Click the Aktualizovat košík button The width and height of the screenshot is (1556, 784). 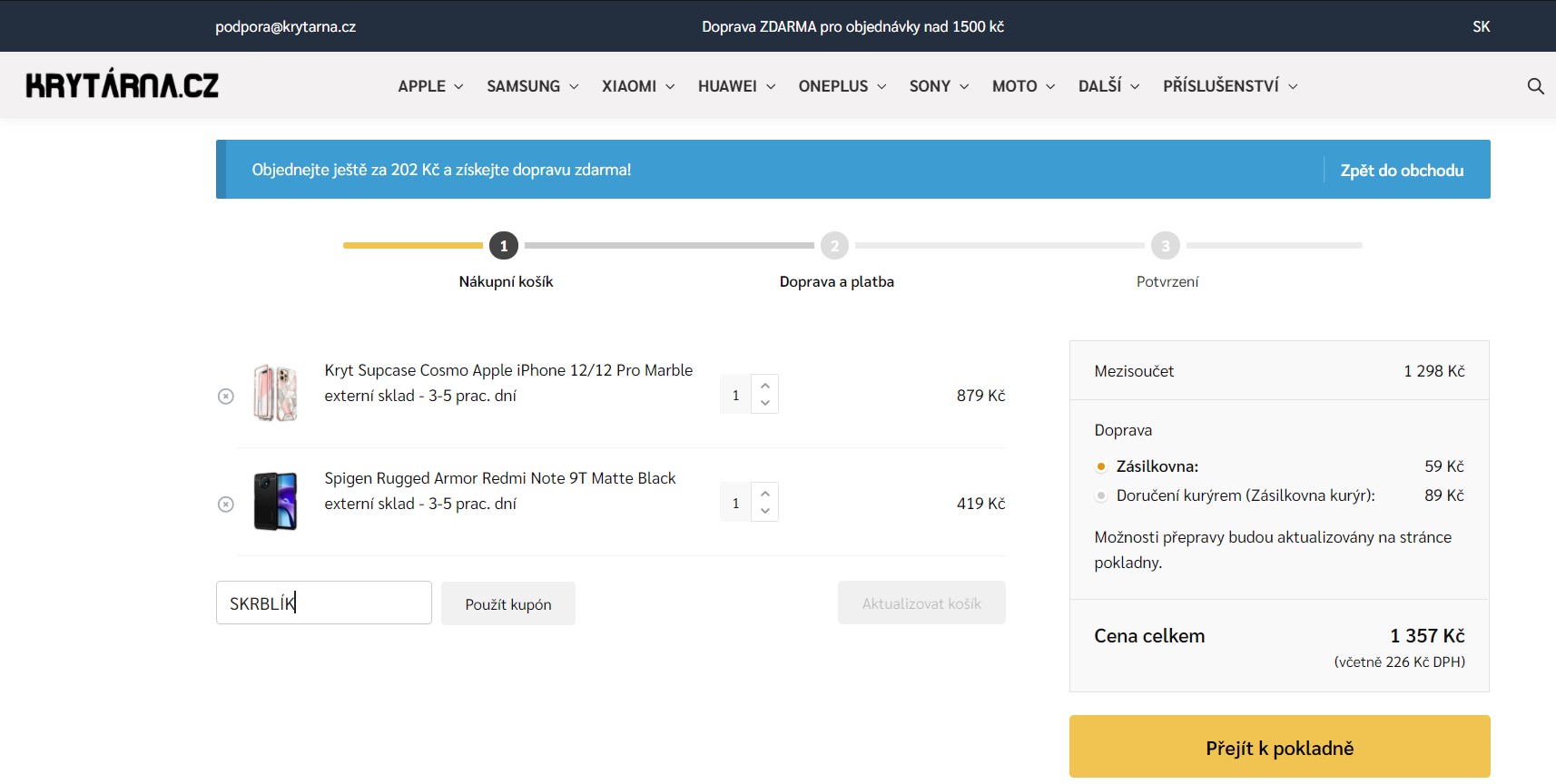[921, 603]
